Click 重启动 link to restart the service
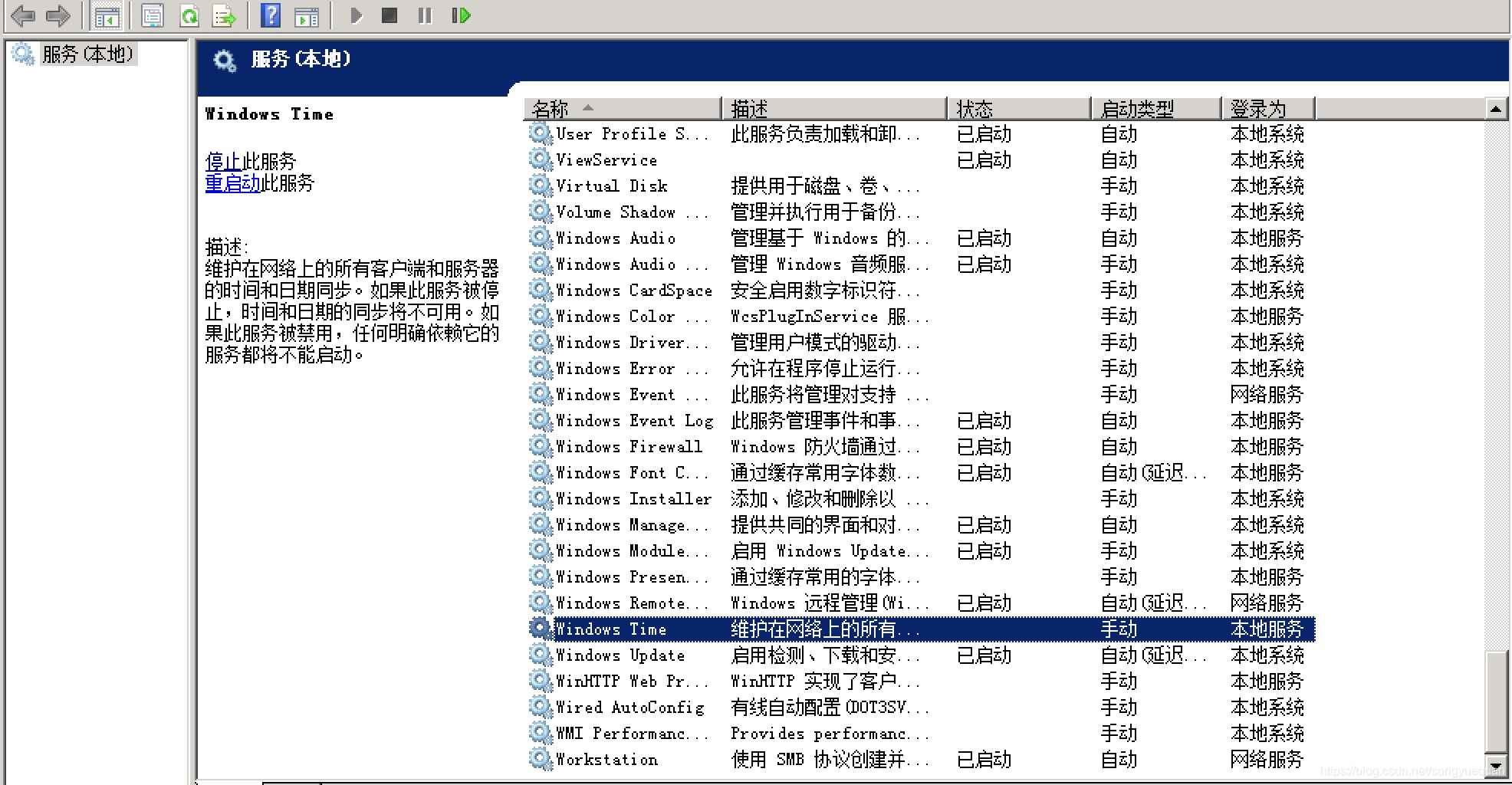Screen dimensions: 1512x785 (x=233, y=182)
